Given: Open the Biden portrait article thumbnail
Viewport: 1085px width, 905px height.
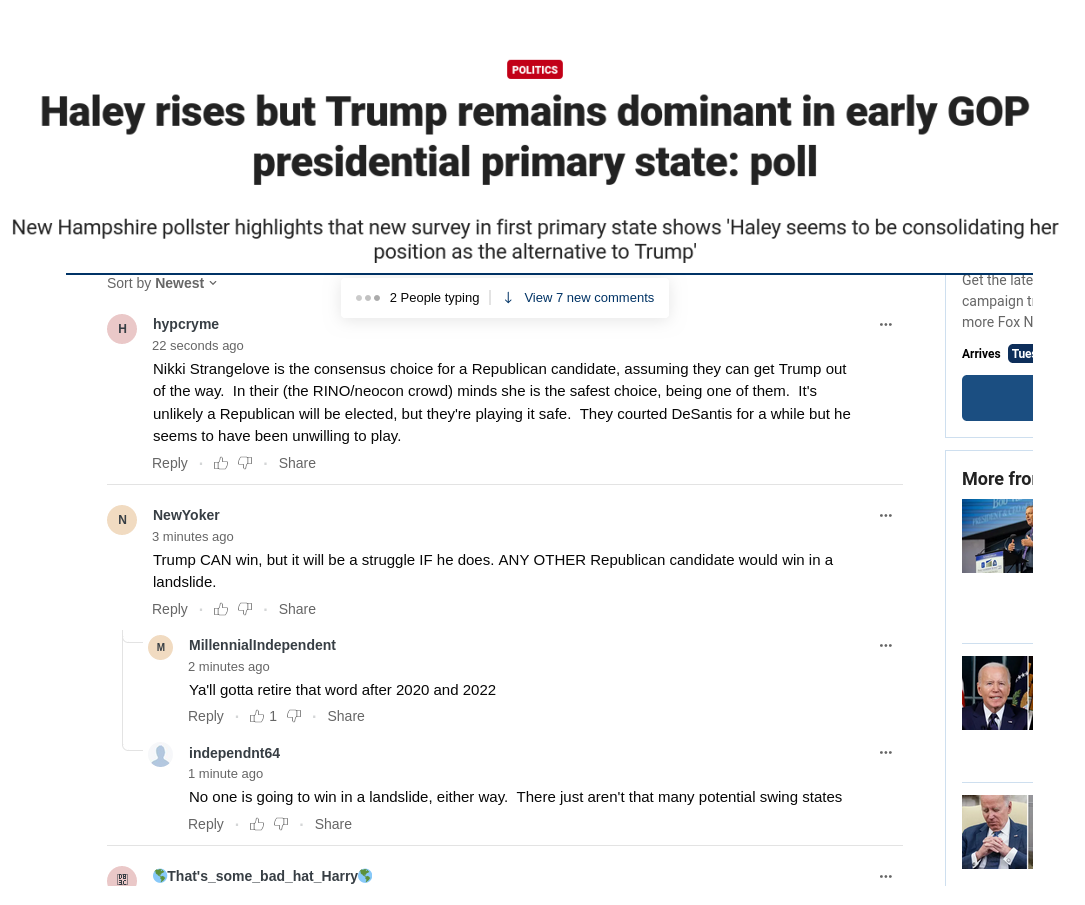Looking at the screenshot, I should pos(997,693).
